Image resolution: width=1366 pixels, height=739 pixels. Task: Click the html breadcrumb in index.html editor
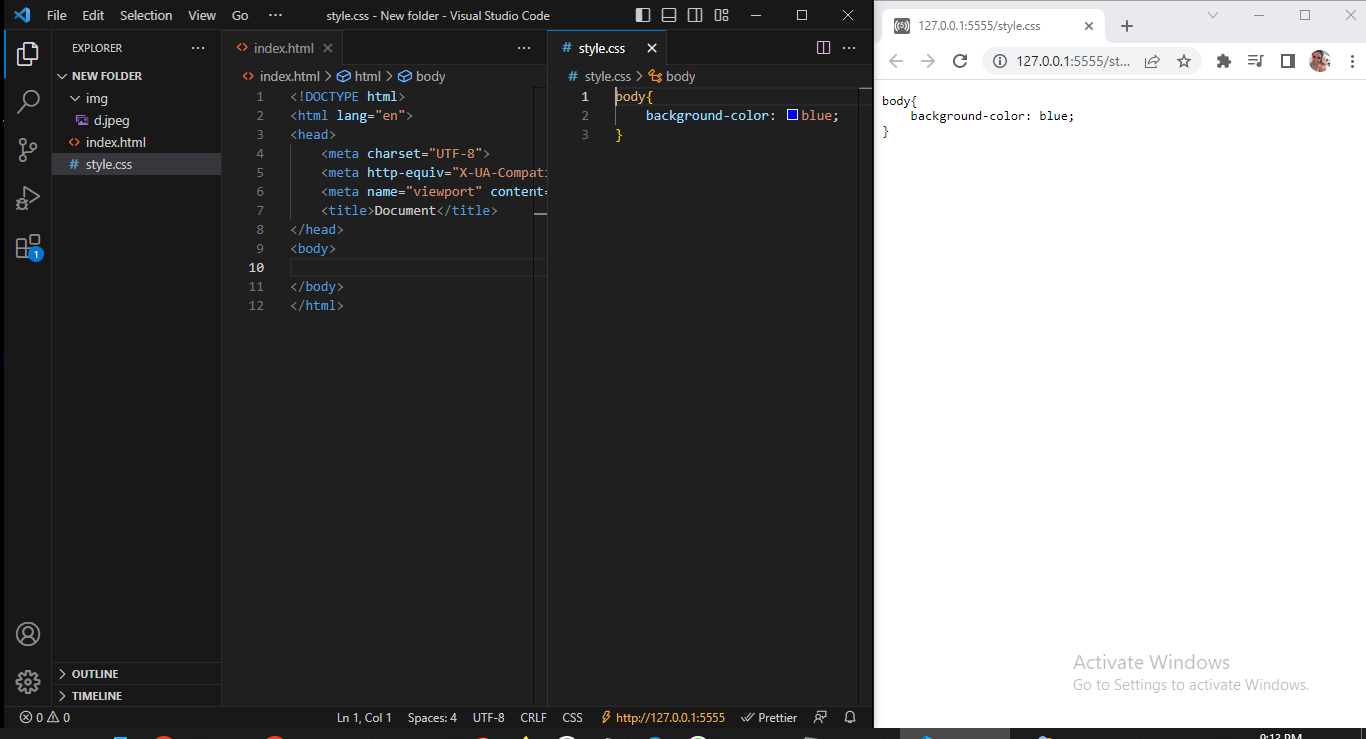(x=359, y=76)
